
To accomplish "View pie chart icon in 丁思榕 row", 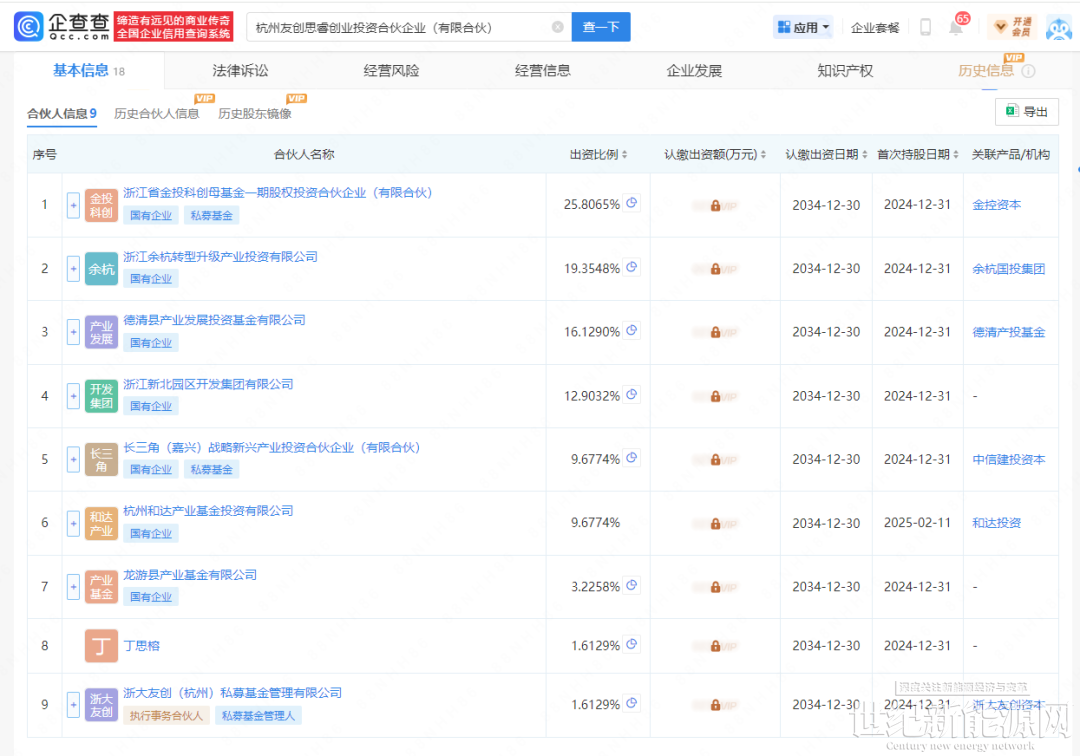I will (x=632, y=644).
